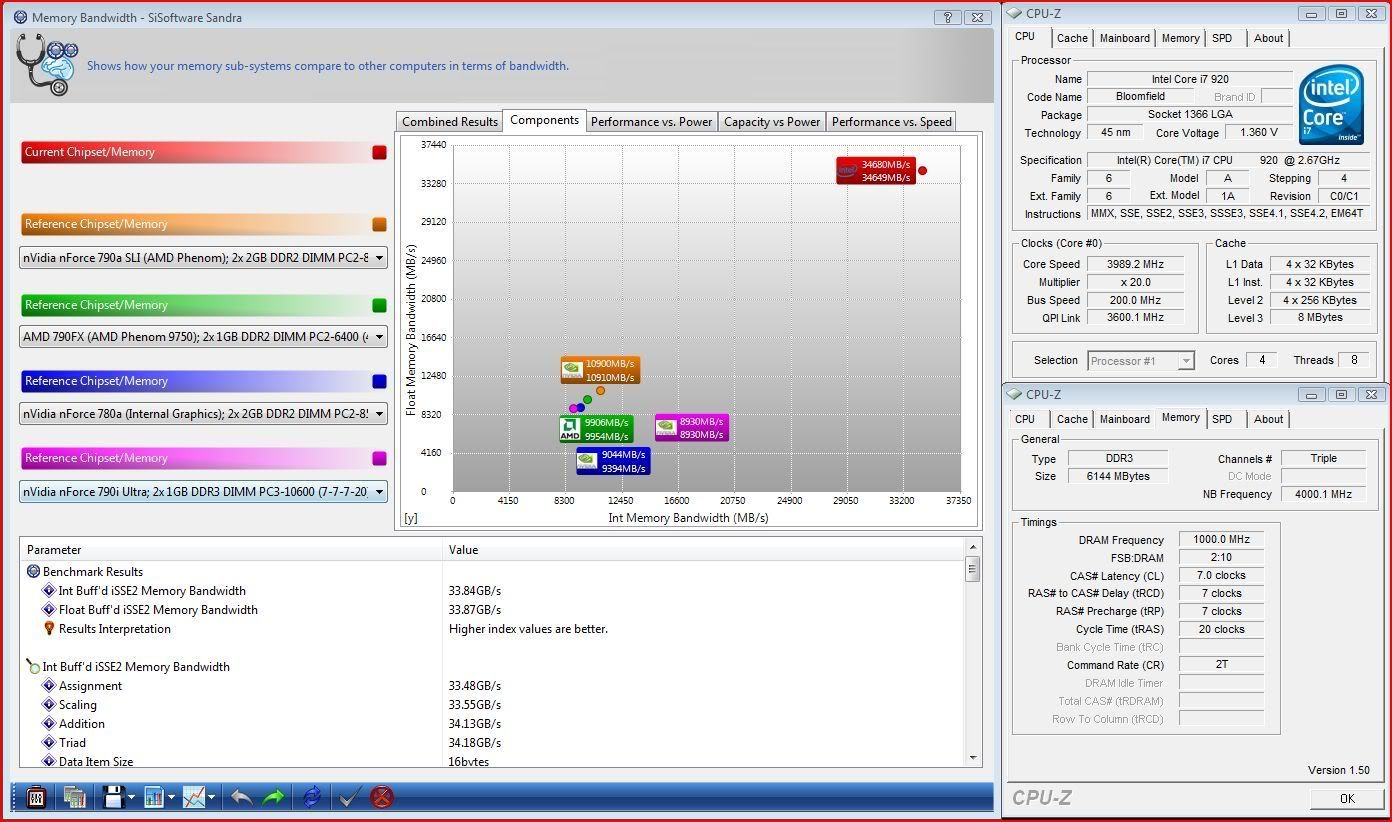Viewport: 1392px width, 822px height.
Task: Click the CPU-Z title bar icon of the lower window
Action: click(1015, 394)
